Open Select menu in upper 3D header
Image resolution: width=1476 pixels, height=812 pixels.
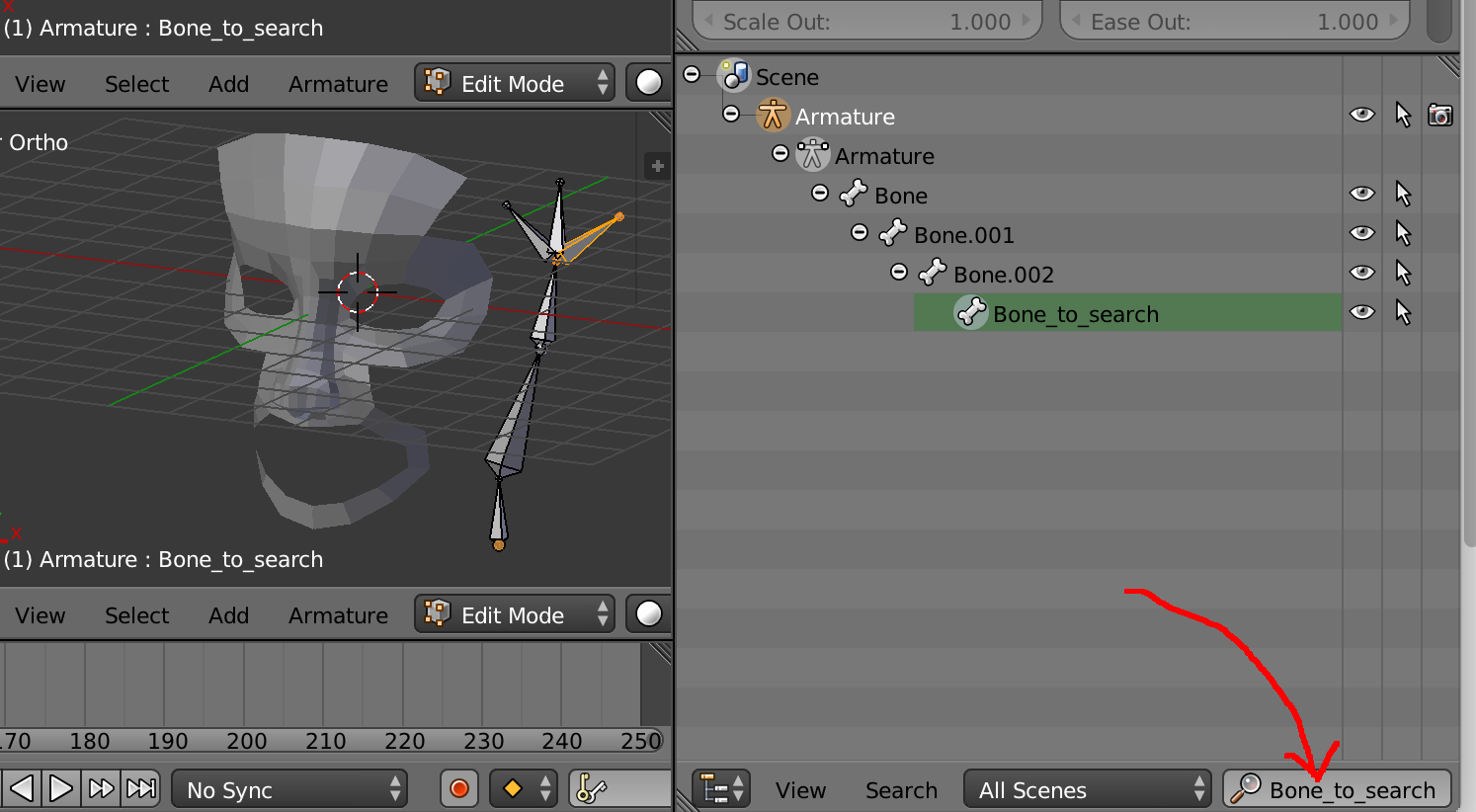(137, 84)
